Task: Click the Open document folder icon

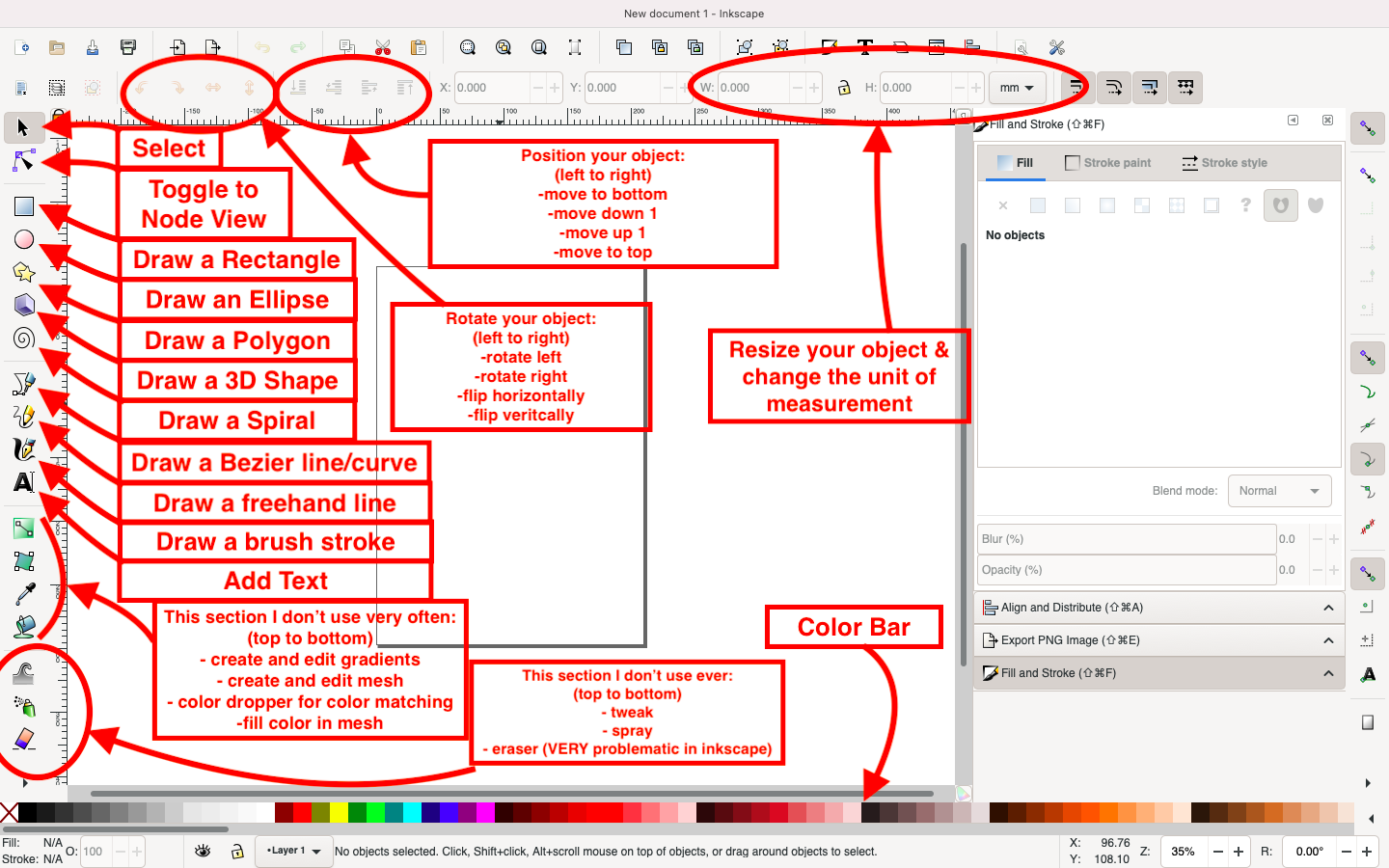Action: point(57,47)
